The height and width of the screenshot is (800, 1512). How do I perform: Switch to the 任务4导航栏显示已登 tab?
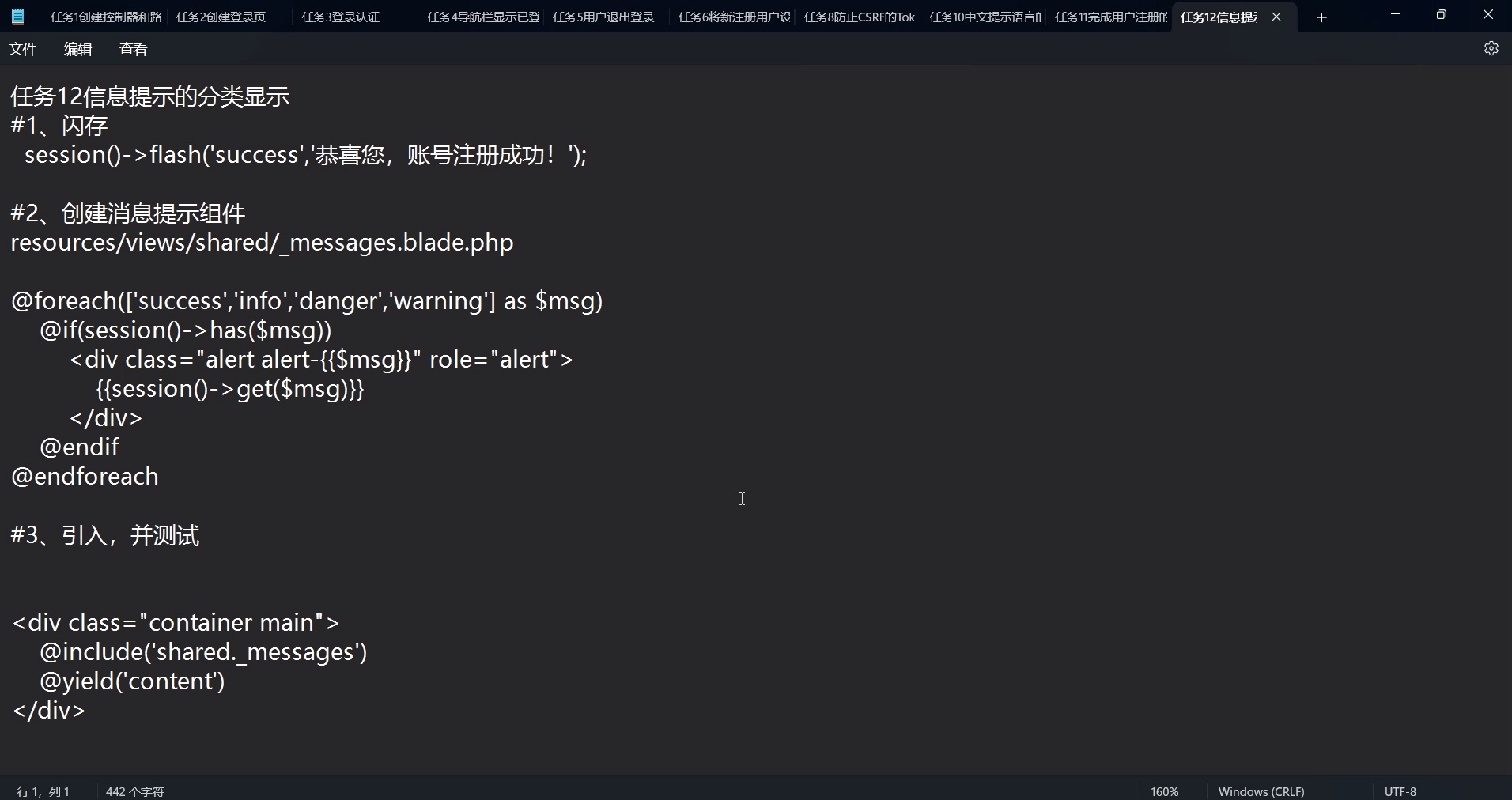(x=482, y=17)
